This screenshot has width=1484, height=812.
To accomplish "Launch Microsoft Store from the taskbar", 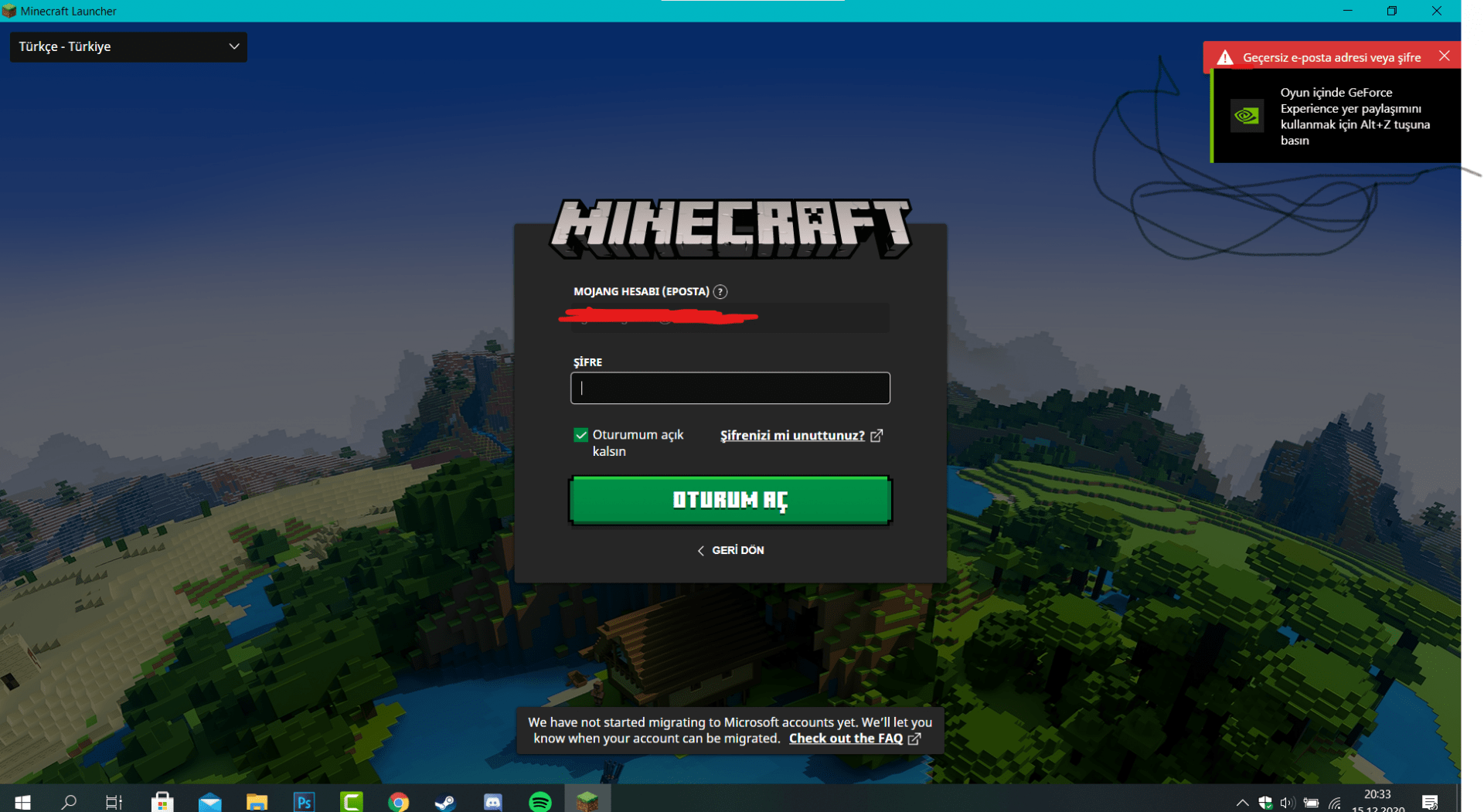I will [162, 802].
